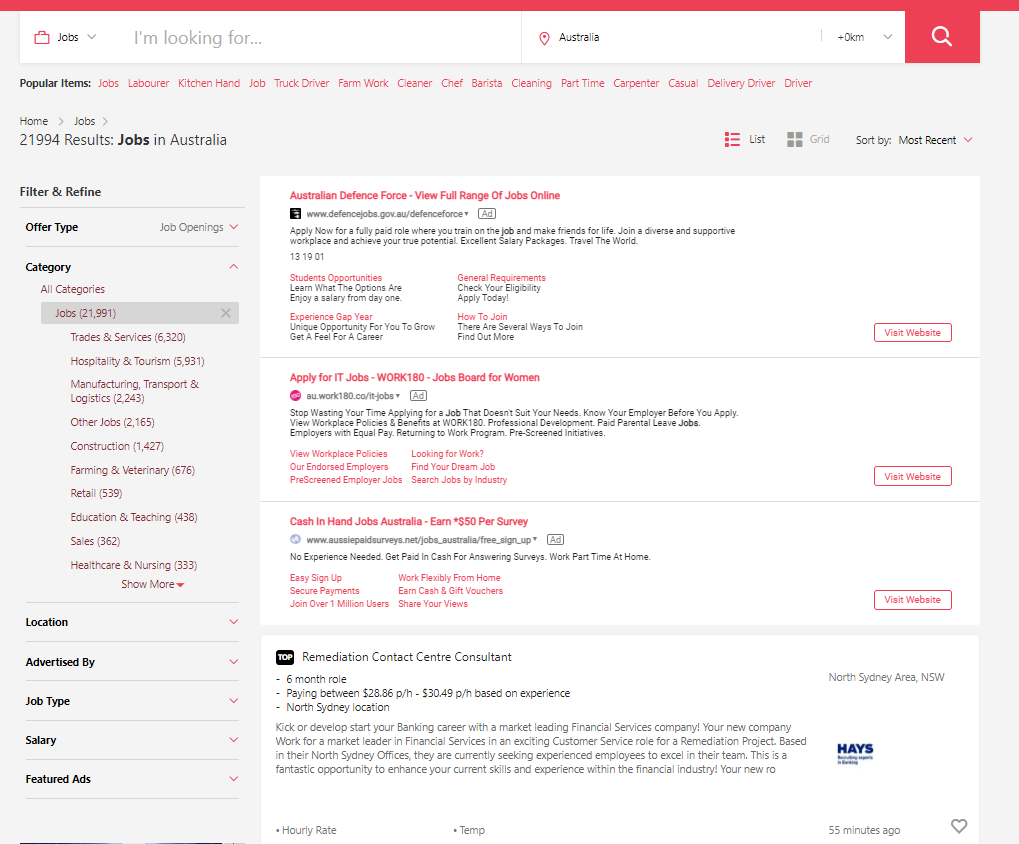Screen dimensions: 1019x844
Task: Select popular item Delivery Driver
Action: click(x=741, y=83)
